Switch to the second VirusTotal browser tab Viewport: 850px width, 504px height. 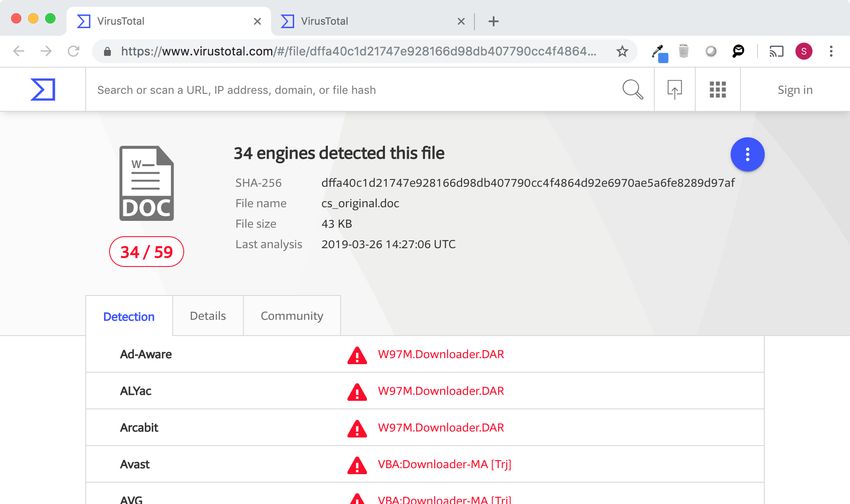pos(373,21)
